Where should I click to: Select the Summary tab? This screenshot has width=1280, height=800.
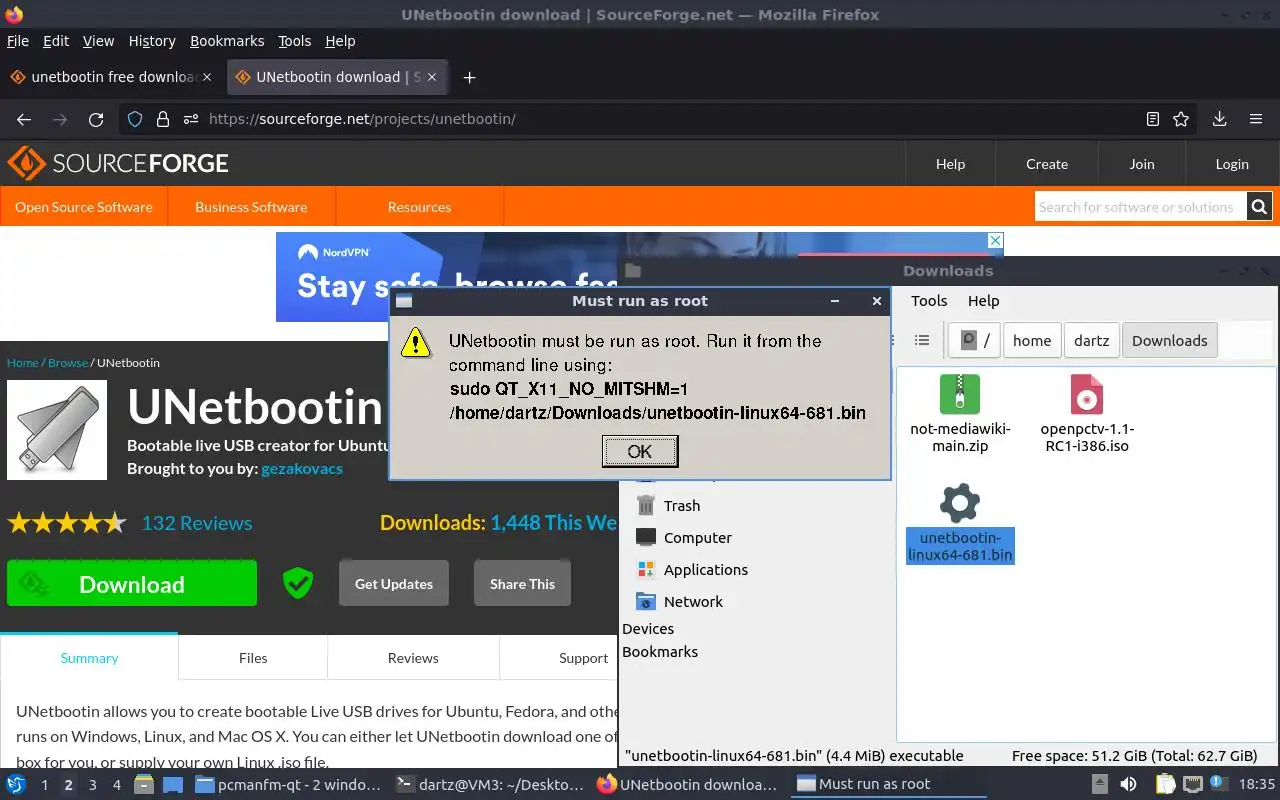(x=89, y=658)
